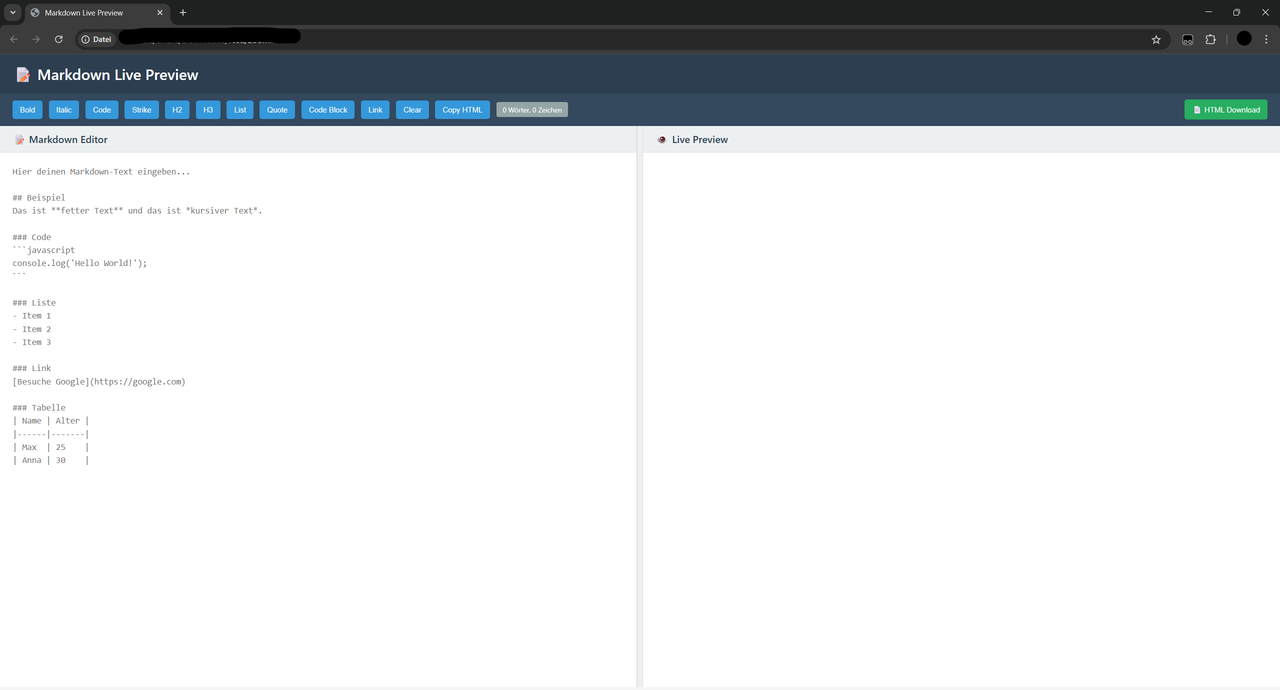This screenshot has height=690, width=1280.
Task: Click the '### Liste' line
Action: point(34,302)
